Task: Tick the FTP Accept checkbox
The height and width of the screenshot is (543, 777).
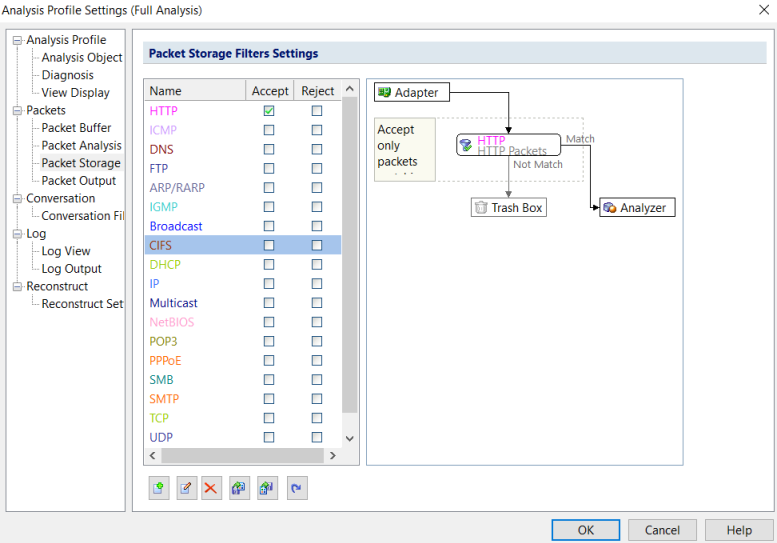Action: (269, 168)
